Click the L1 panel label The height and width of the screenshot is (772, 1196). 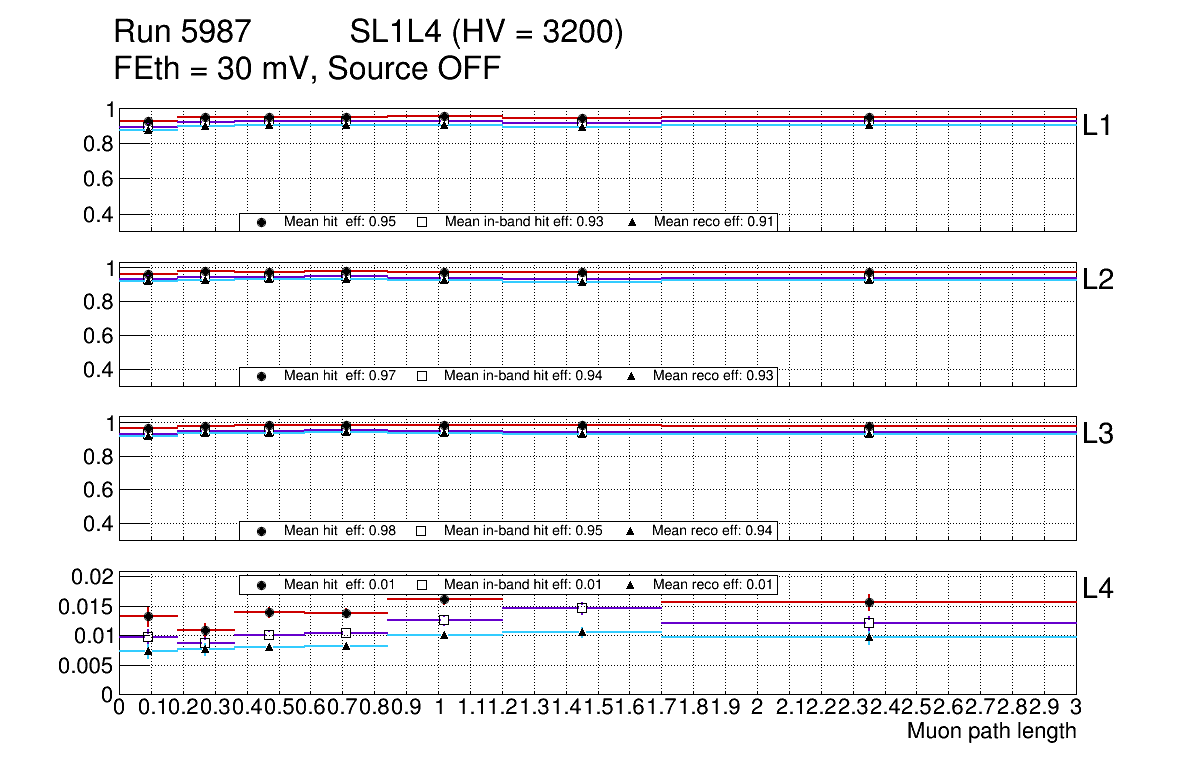(x=1099, y=125)
